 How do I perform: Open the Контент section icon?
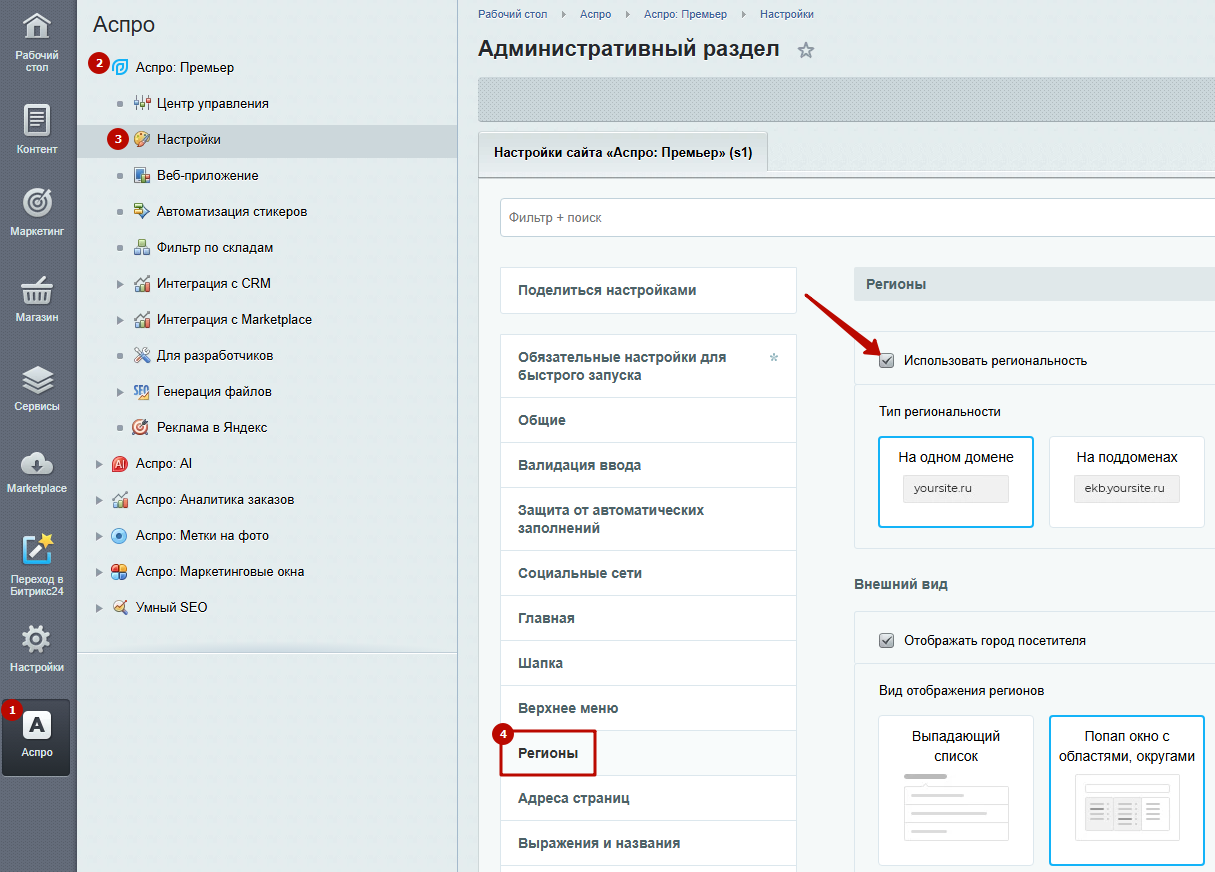point(37,120)
